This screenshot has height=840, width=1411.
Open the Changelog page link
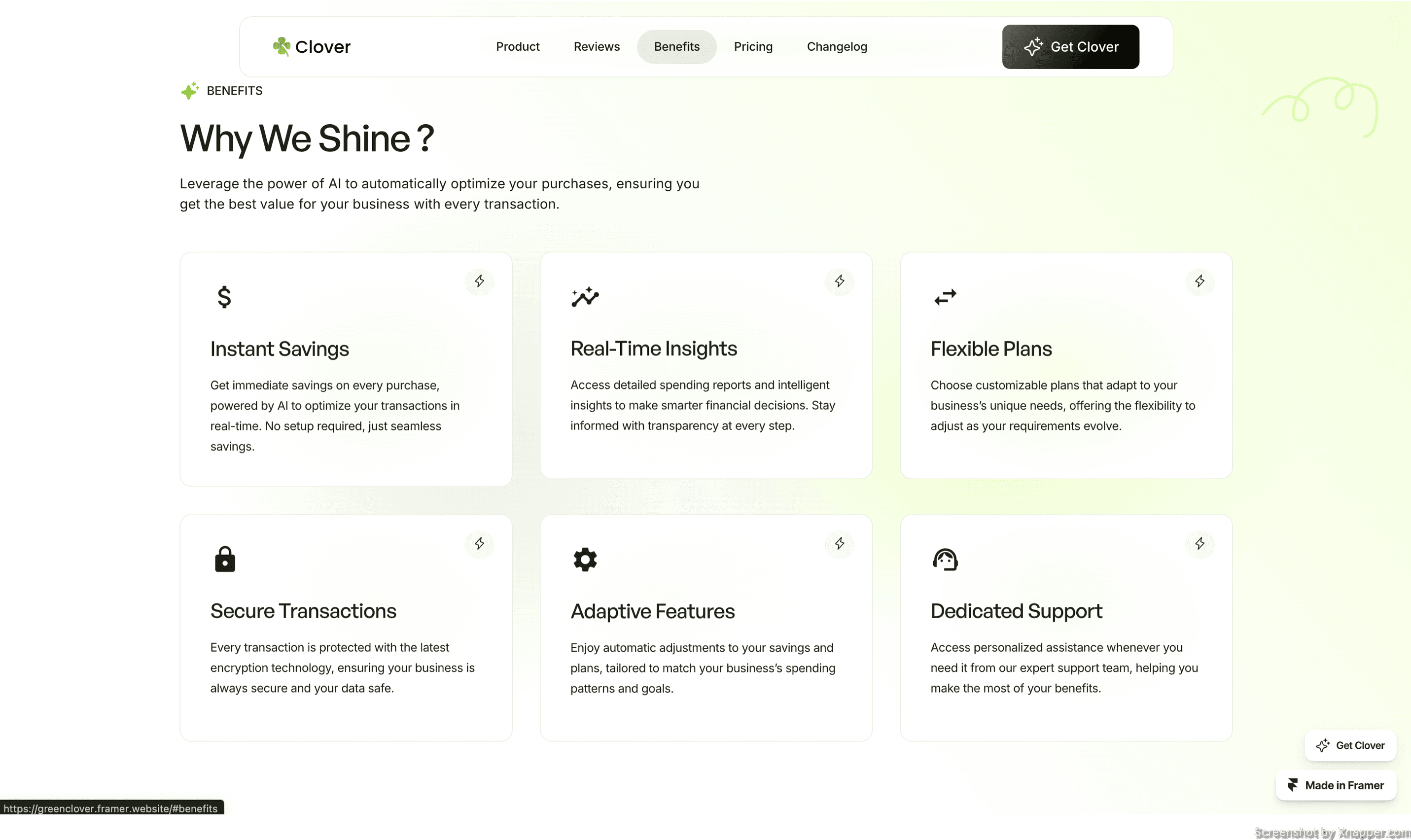point(837,46)
